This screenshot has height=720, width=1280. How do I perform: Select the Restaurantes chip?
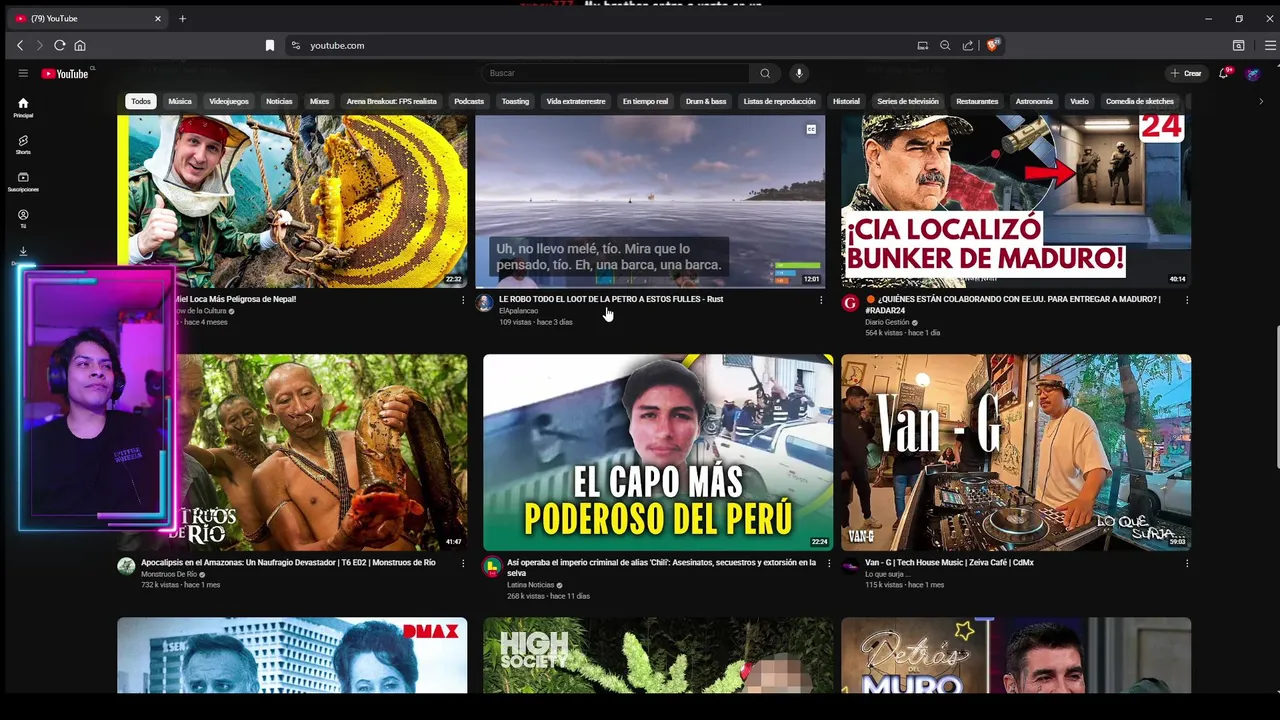pyautogui.click(x=977, y=101)
